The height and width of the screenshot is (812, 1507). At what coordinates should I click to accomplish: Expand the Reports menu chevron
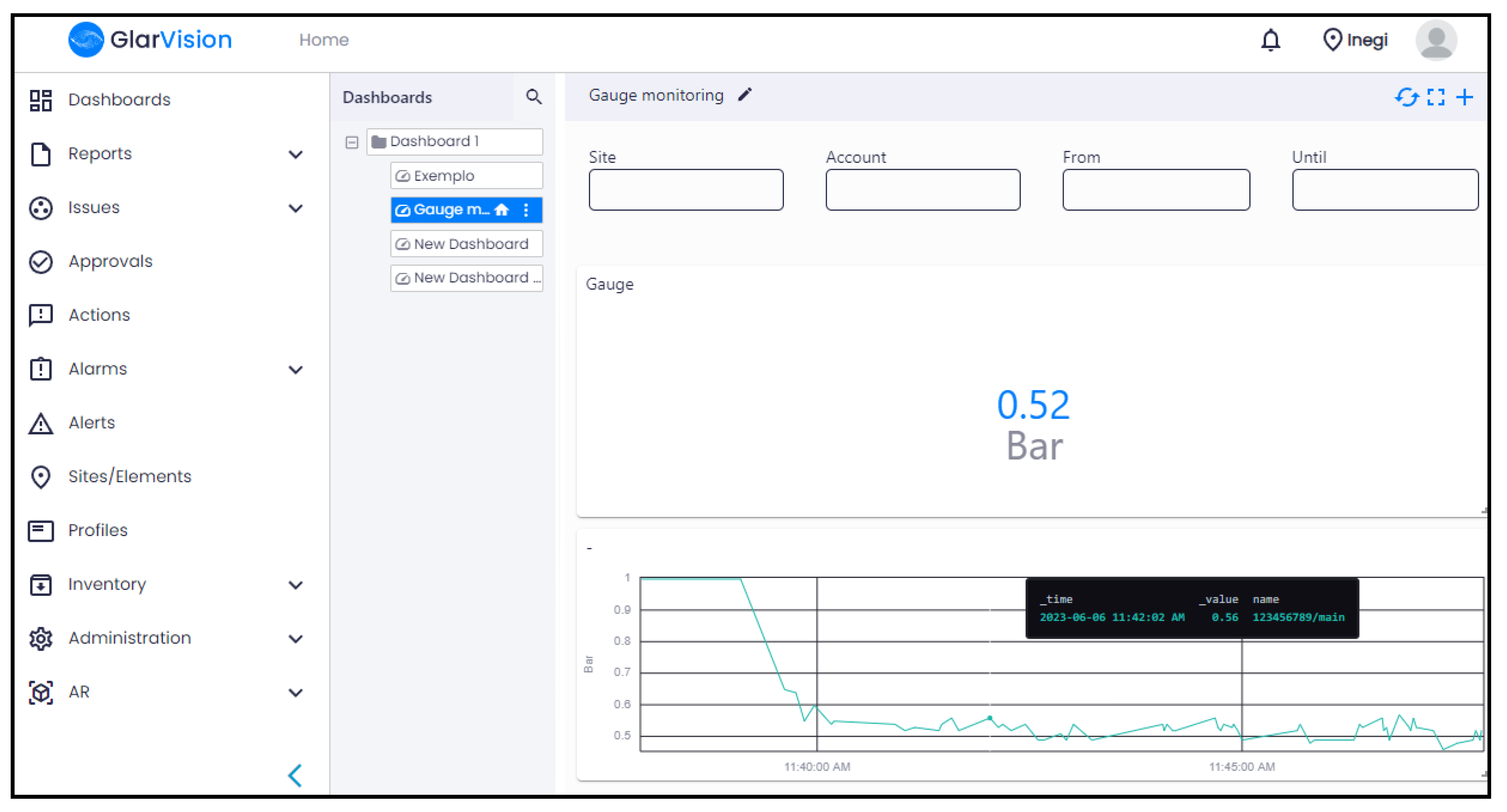pyautogui.click(x=296, y=154)
